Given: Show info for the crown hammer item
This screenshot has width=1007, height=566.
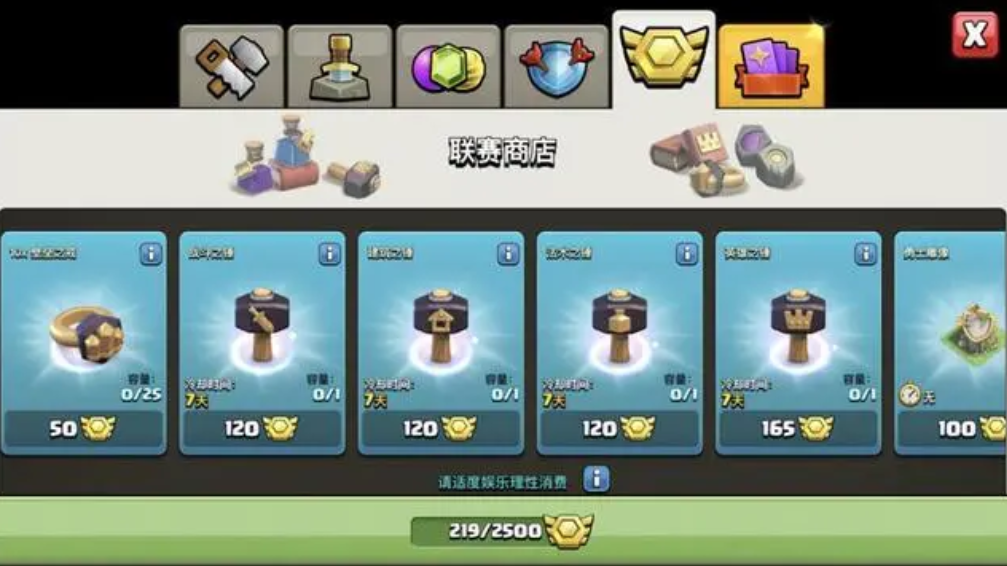Looking at the screenshot, I should click(865, 254).
